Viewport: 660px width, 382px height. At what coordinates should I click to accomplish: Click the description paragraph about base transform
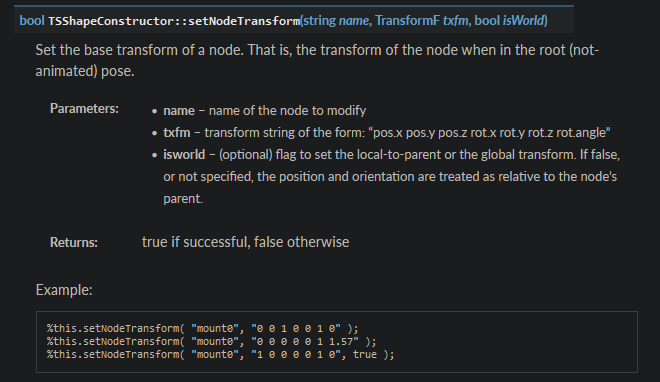317,60
